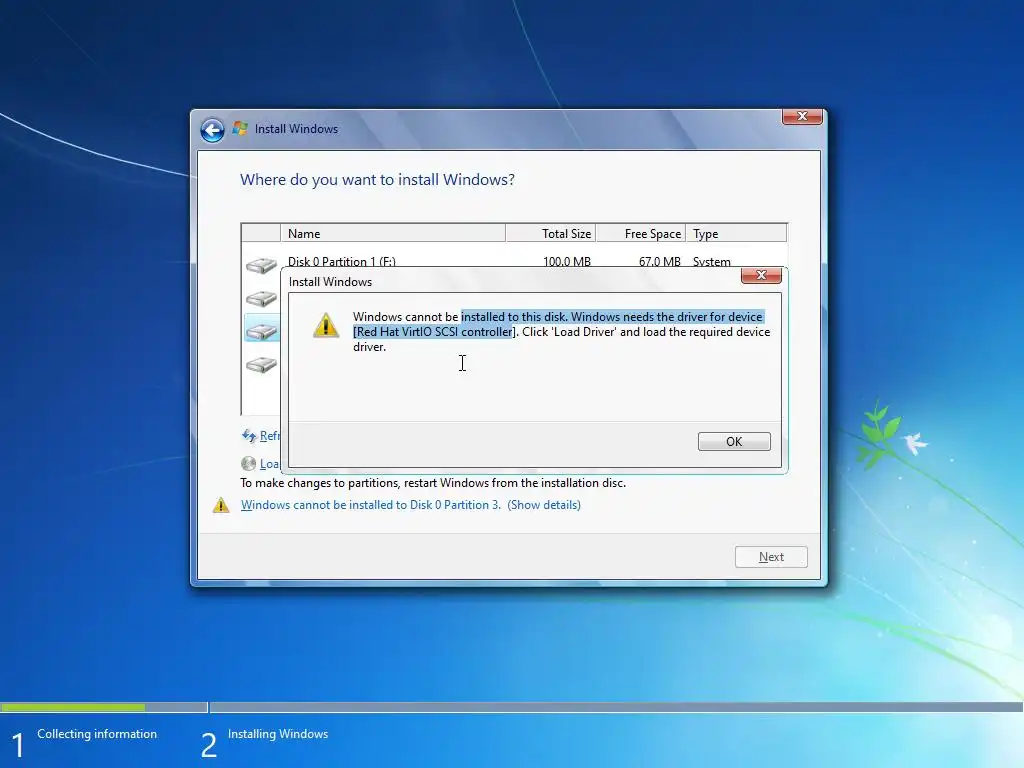Close the driver error dialog with its X
1024x768 pixels.
pos(761,276)
